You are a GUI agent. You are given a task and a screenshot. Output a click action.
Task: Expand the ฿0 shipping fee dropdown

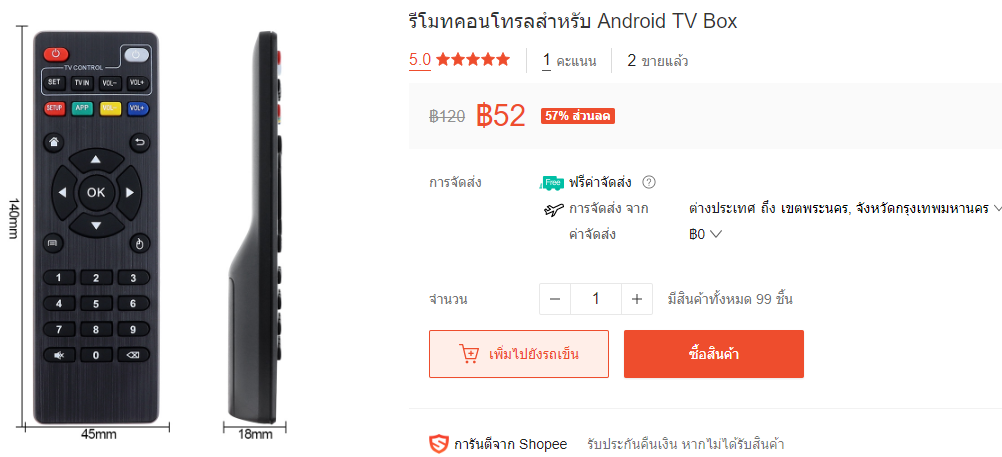pyautogui.click(x=705, y=235)
